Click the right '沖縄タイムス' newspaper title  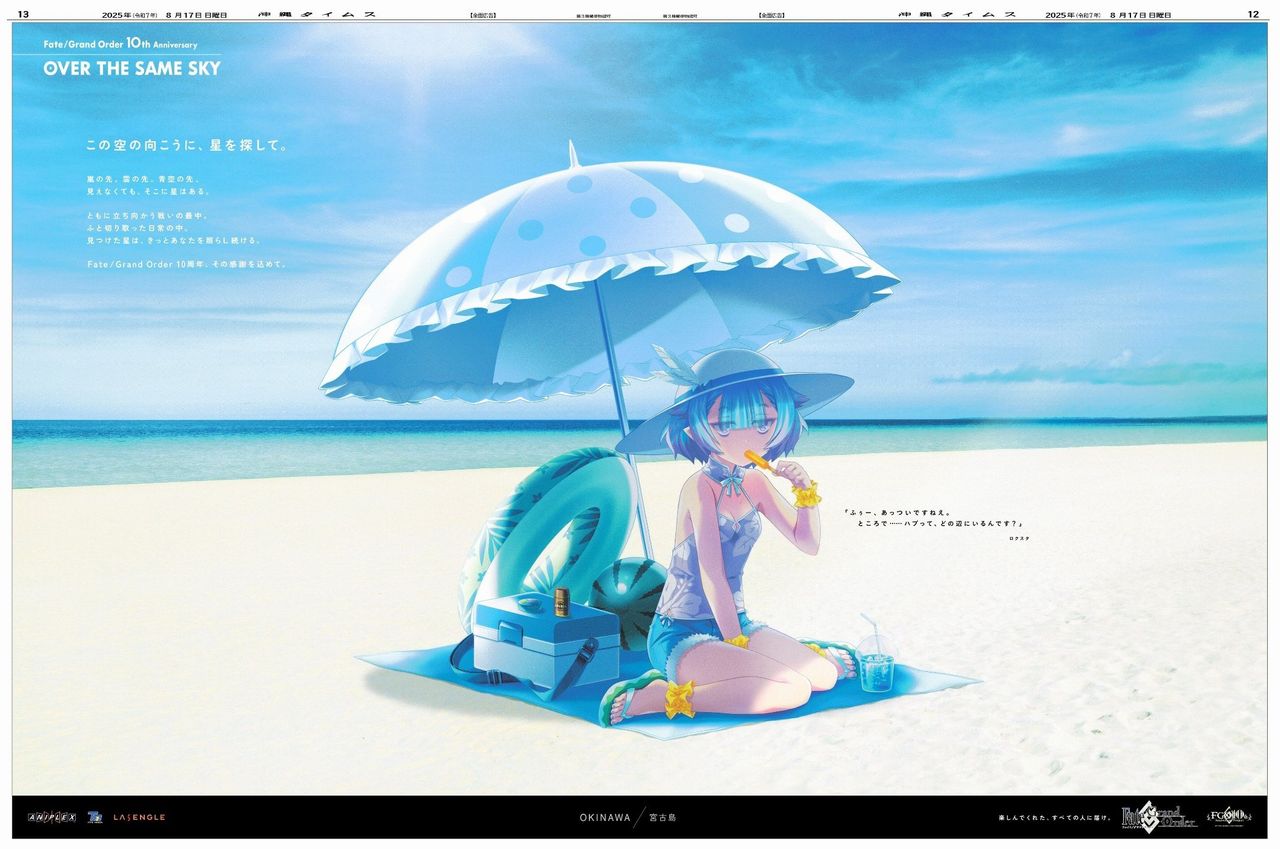[957, 15]
